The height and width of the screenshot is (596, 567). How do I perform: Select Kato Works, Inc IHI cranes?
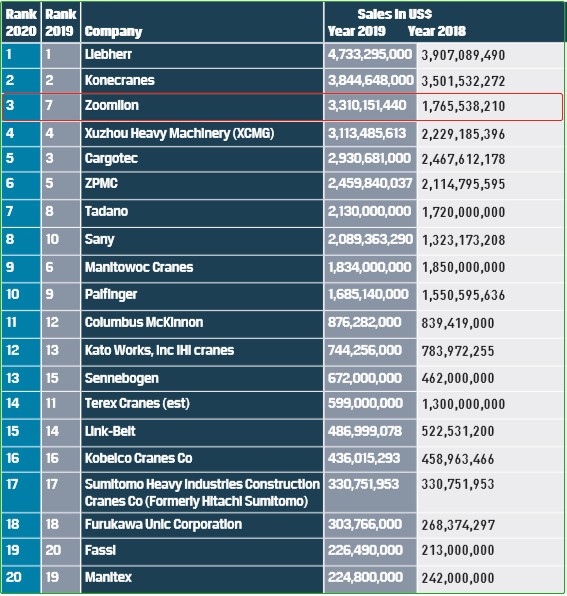pyautogui.click(x=159, y=350)
